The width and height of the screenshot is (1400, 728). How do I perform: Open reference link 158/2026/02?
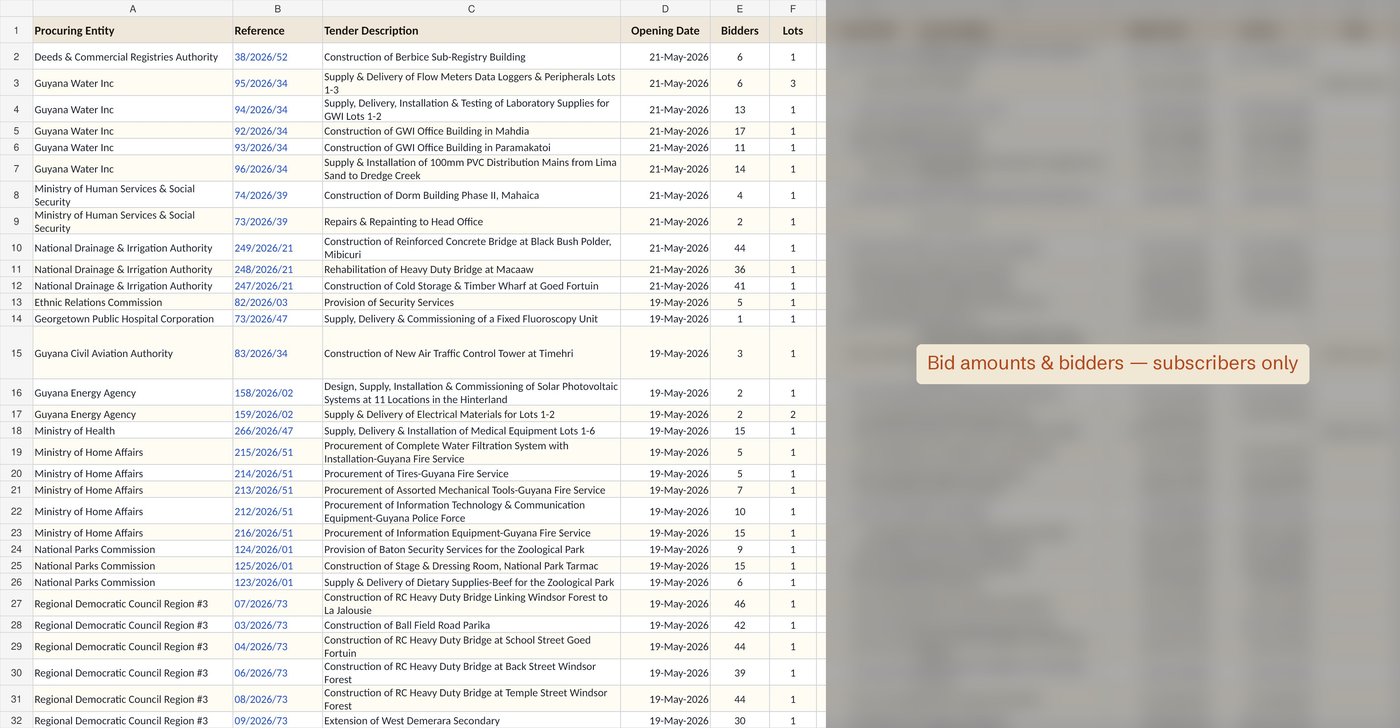coord(263,393)
